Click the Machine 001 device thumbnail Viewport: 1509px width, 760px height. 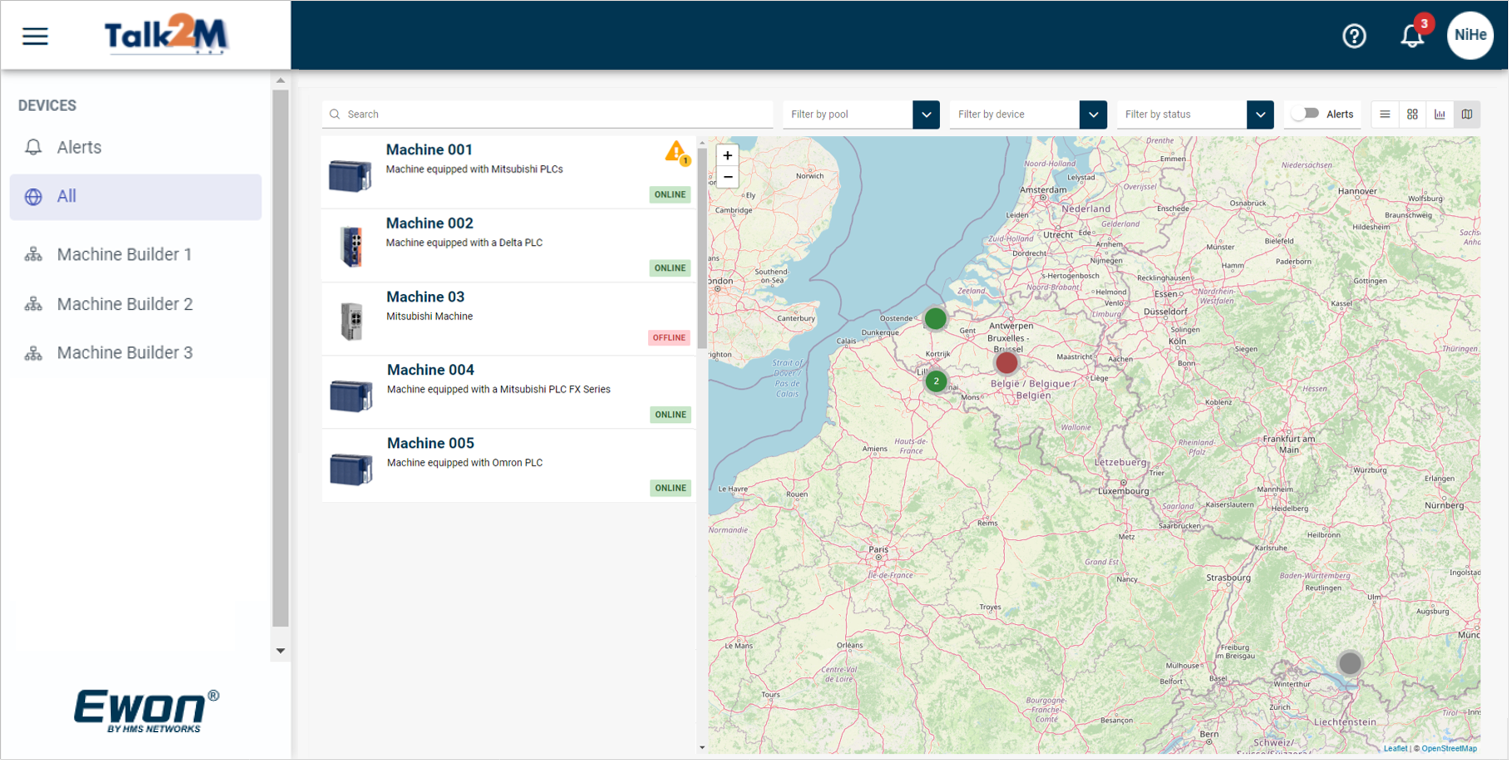click(x=350, y=176)
